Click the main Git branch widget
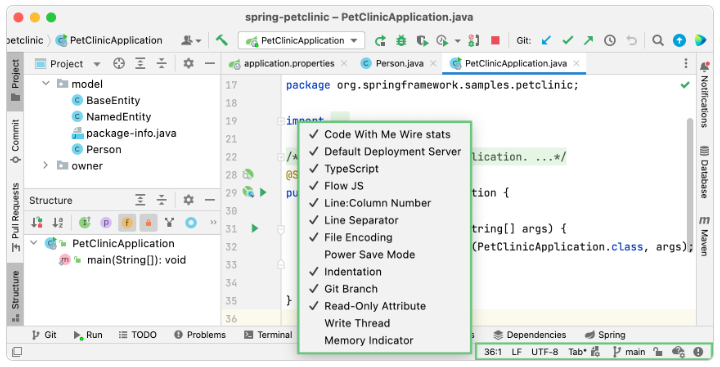The height and width of the screenshot is (367, 720). click(629, 352)
